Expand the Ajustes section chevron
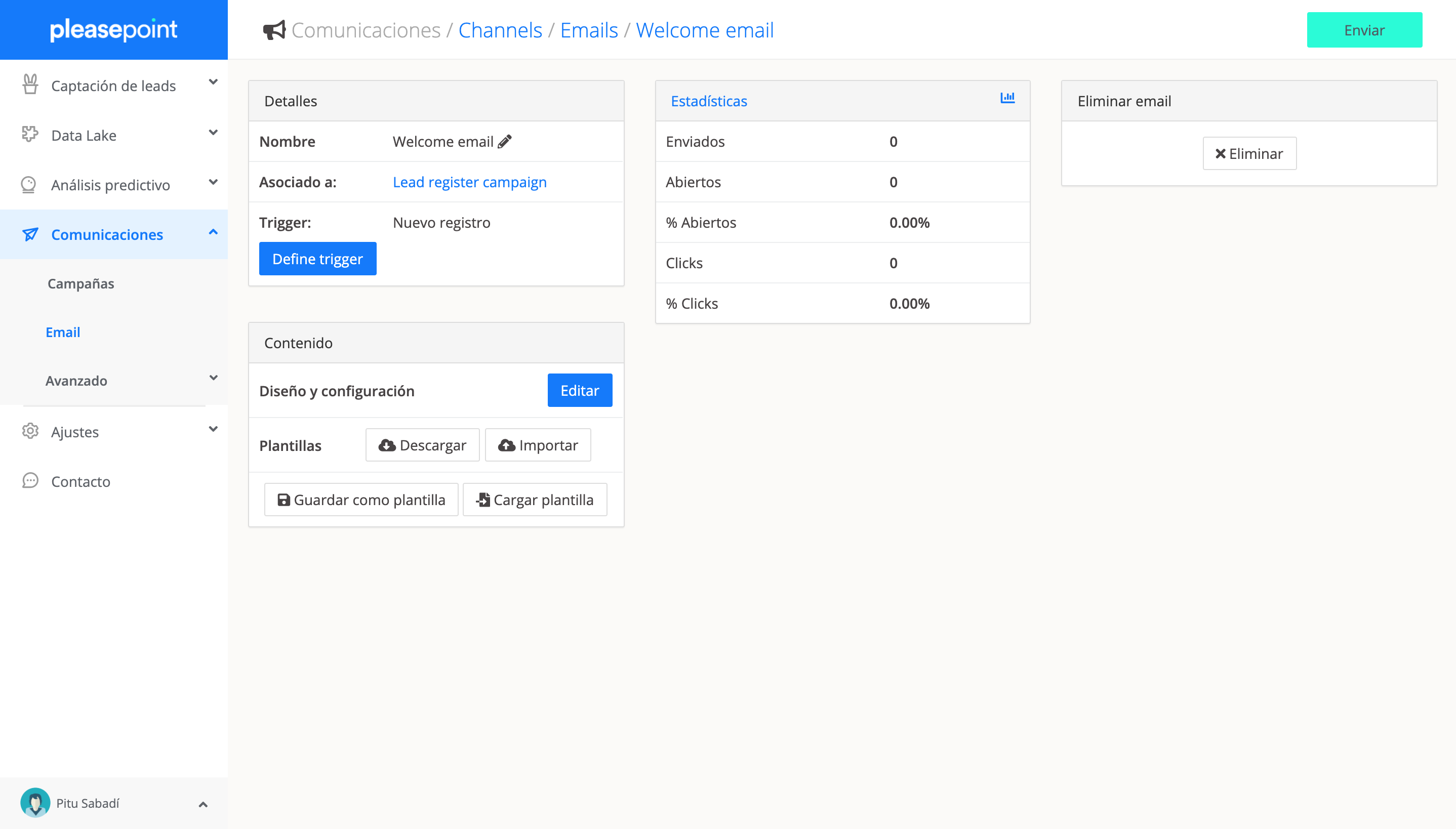Image resolution: width=1456 pixels, height=829 pixels. point(213,429)
